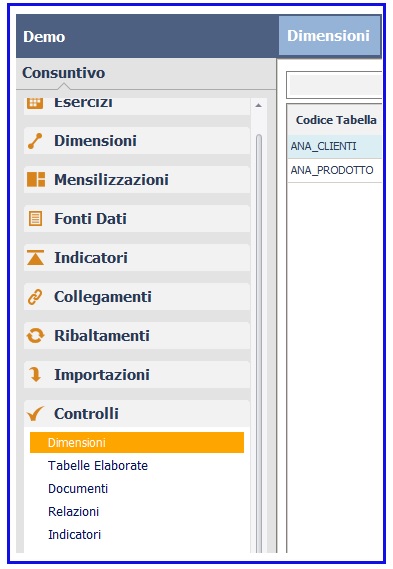Click the Dimensioni connector icon
The image size is (393, 569).
point(35,141)
